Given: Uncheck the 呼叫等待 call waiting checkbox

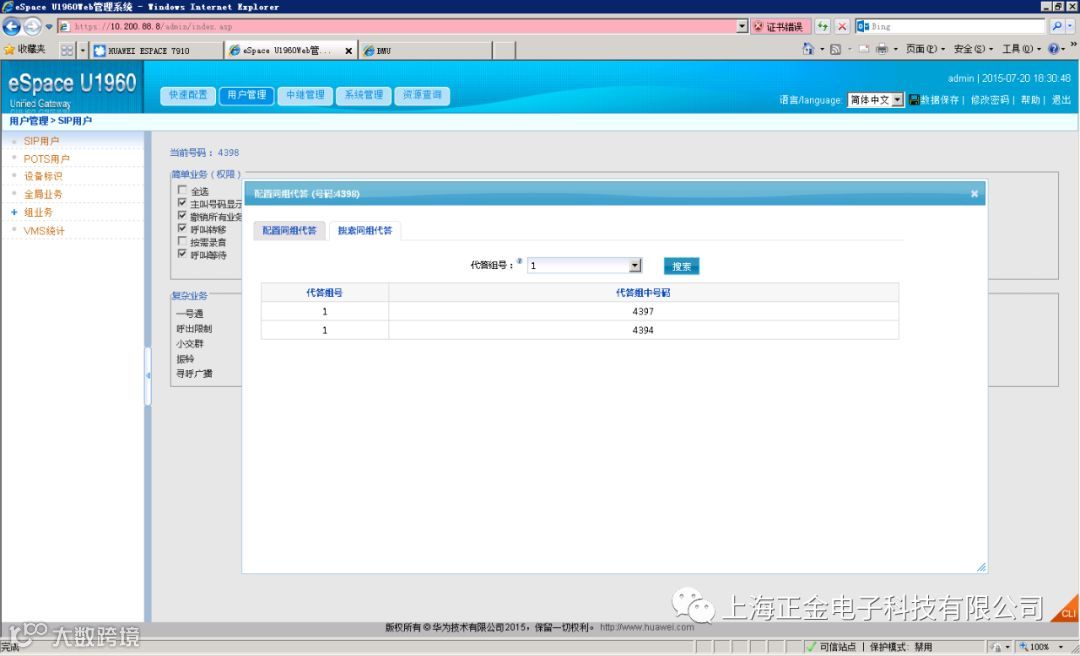Looking at the screenshot, I should pos(182,254).
